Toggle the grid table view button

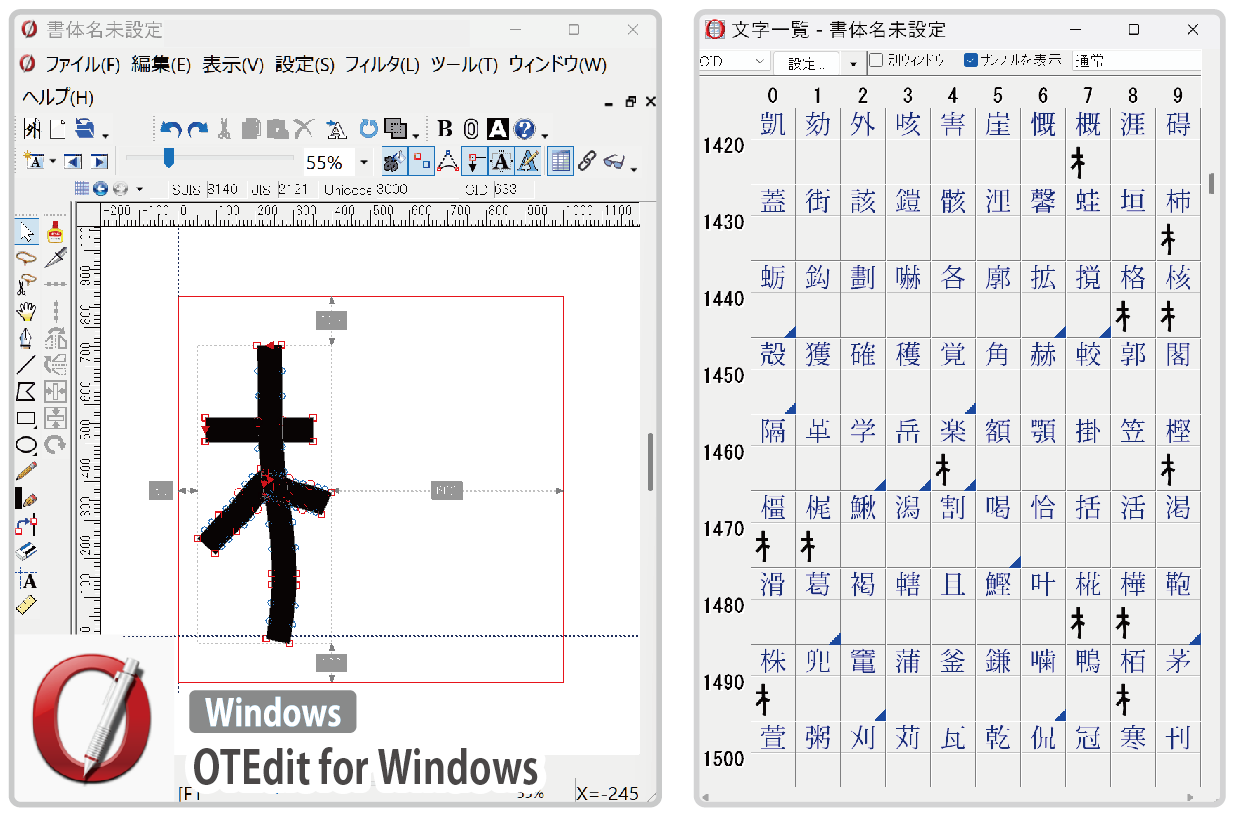[560, 160]
